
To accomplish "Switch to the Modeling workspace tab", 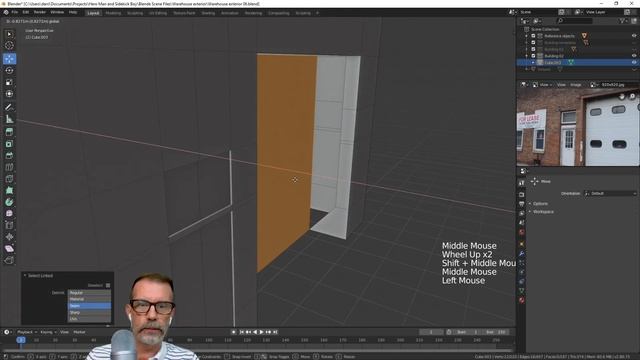I will tap(113, 13).
